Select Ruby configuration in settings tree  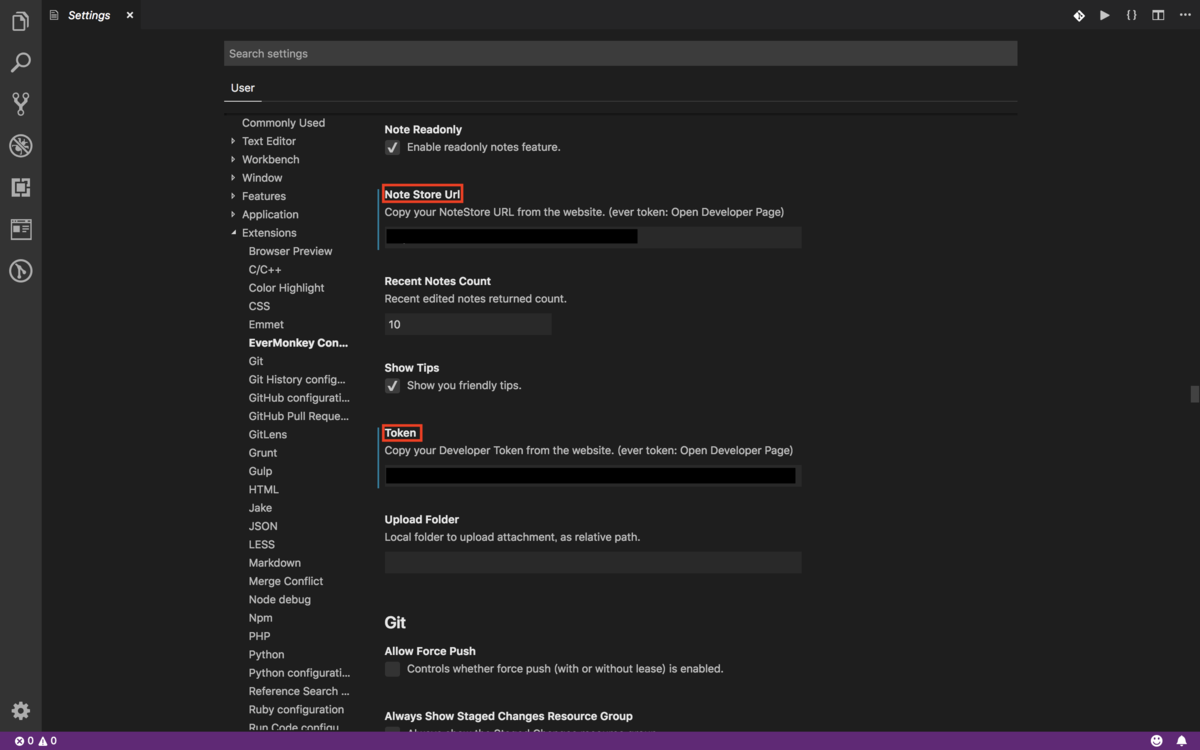click(296, 709)
